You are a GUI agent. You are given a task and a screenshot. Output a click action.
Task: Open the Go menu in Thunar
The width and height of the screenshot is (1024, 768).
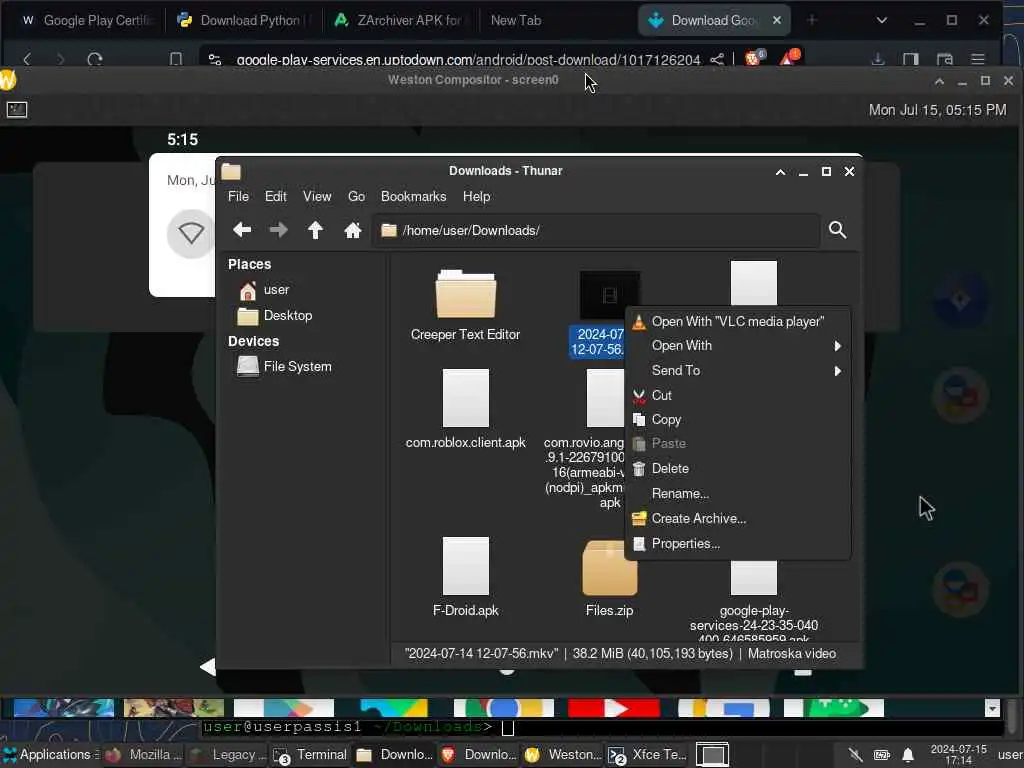click(x=357, y=197)
